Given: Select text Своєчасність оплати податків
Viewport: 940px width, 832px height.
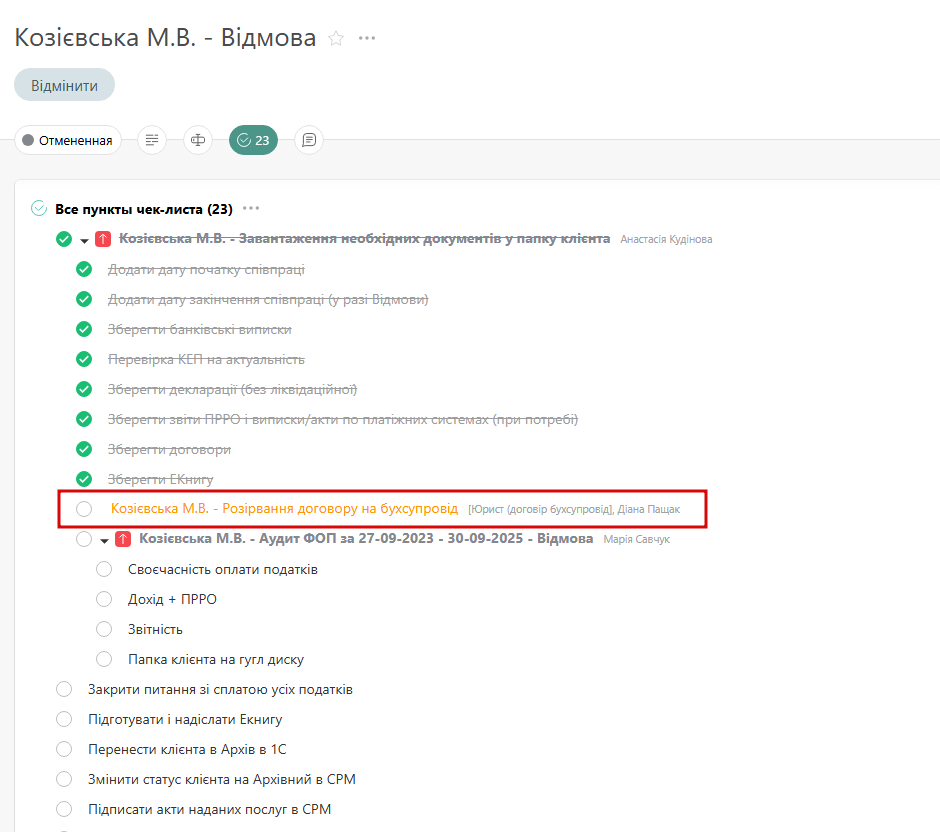Looking at the screenshot, I should tap(223, 569).
